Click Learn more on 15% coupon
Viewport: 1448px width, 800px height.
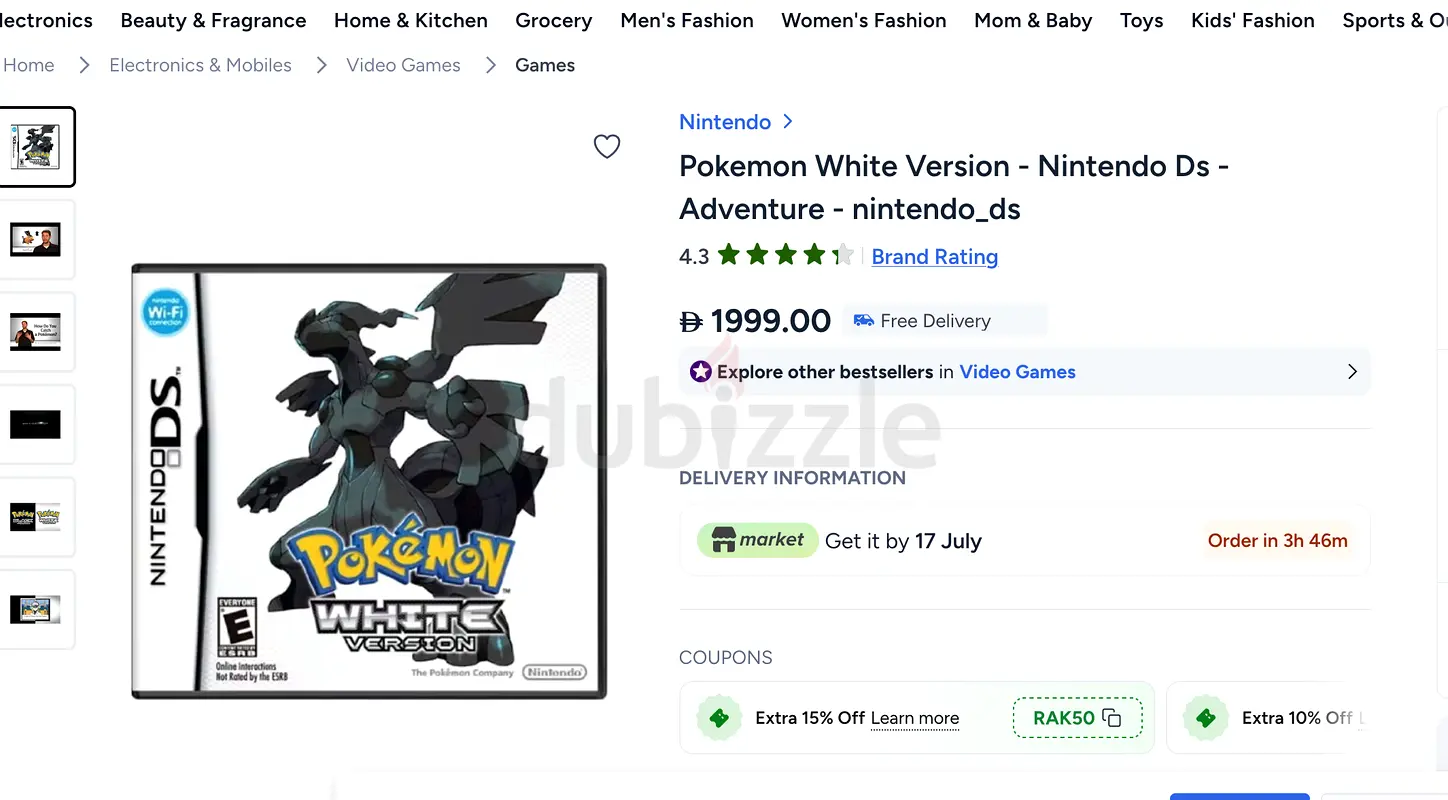(x=915, y=718)
